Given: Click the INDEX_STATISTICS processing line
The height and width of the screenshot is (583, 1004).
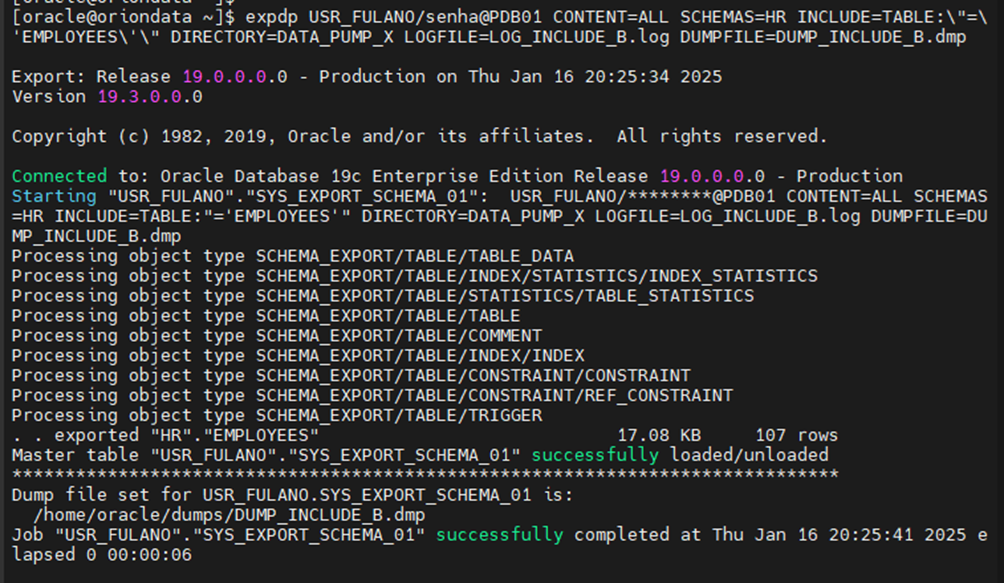Looking at the screenshot, I should (x=414, y=276).
